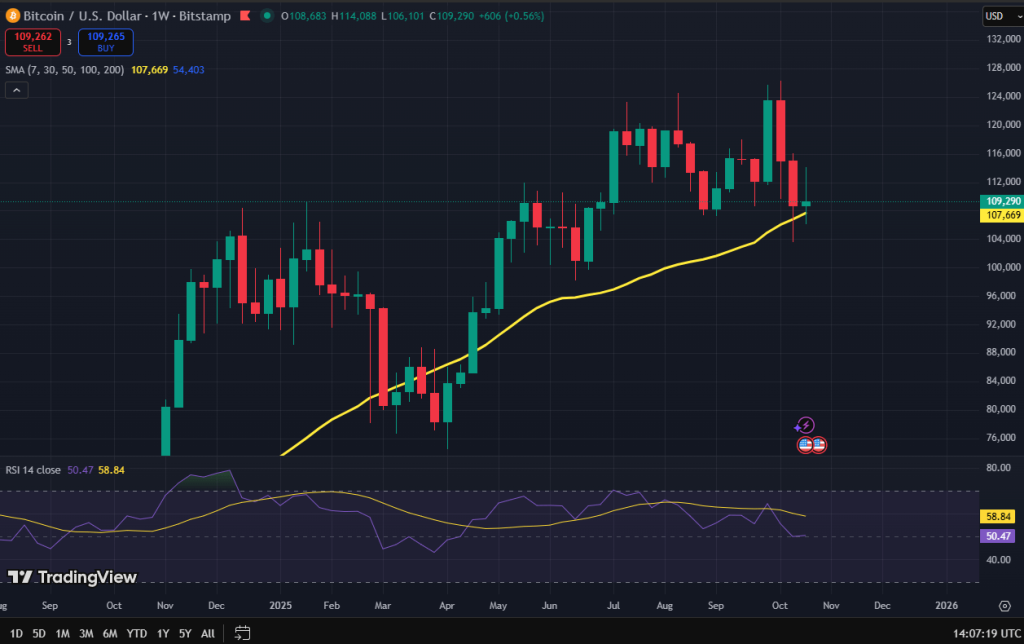Click the 2026 label on the time axis
The height and width of the screenshot is (644, 1024).
946,605
